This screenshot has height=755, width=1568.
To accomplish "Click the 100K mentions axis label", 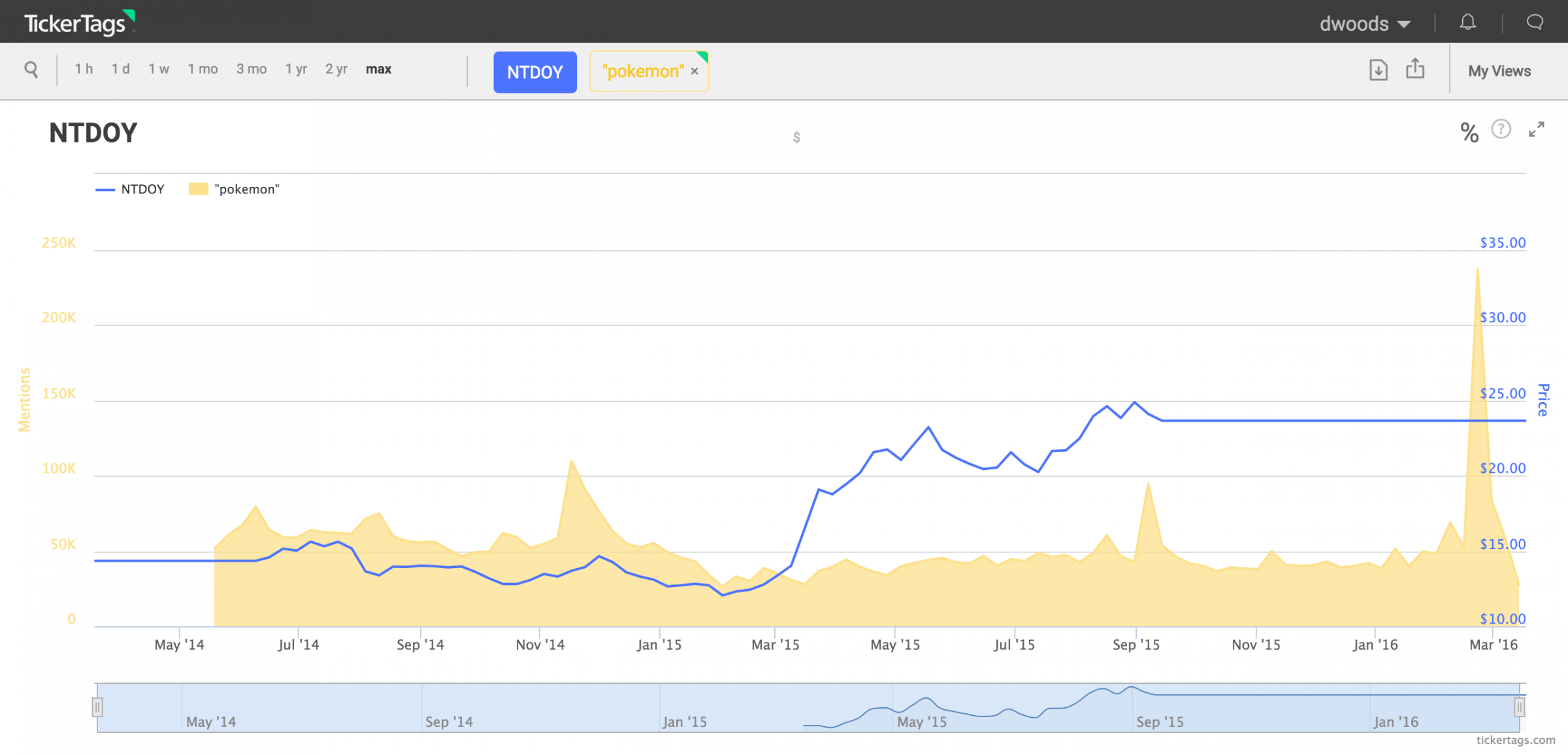I will tap(59, 468).
